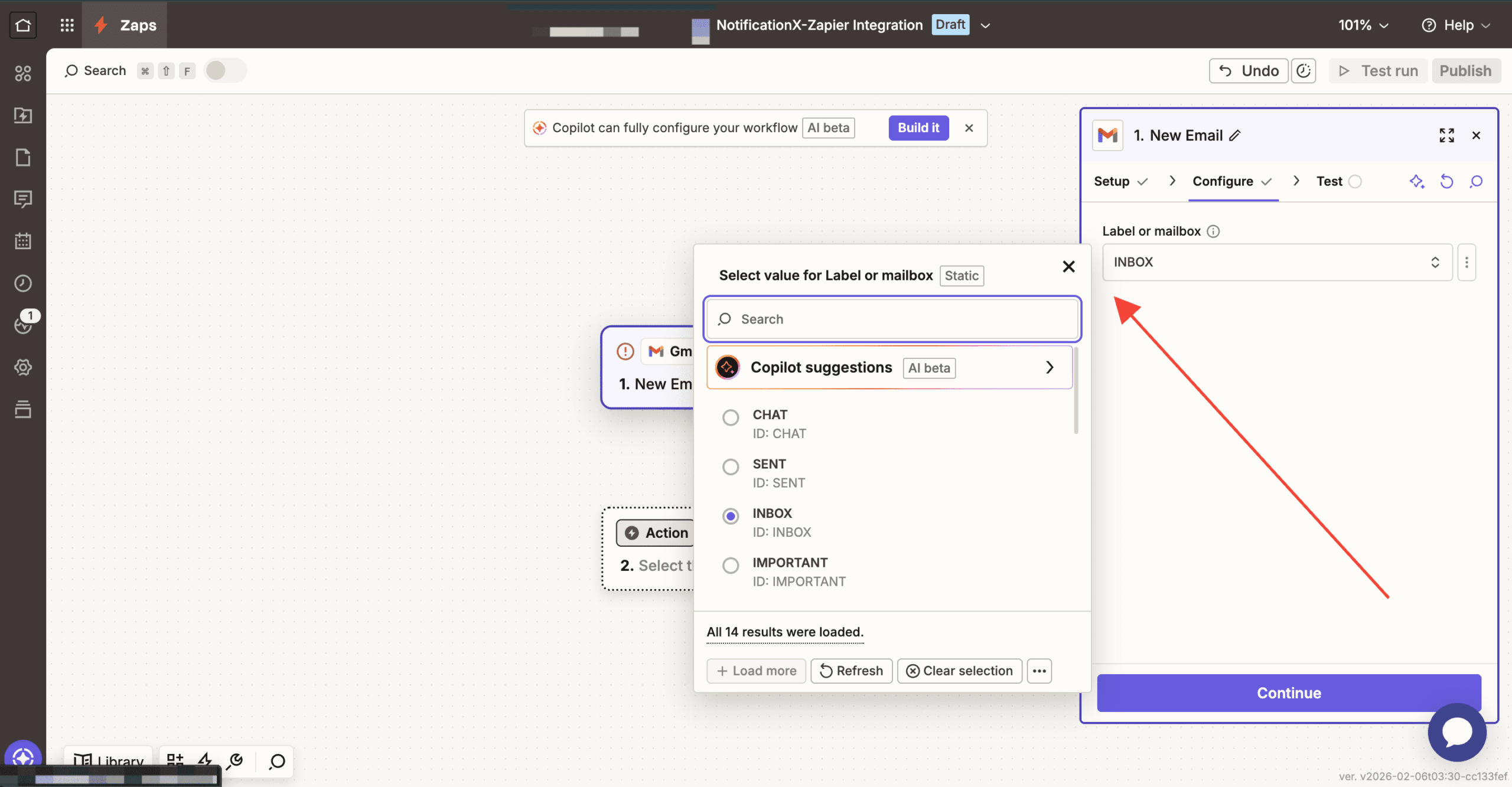Click the label Search input field

coord(892,319)
